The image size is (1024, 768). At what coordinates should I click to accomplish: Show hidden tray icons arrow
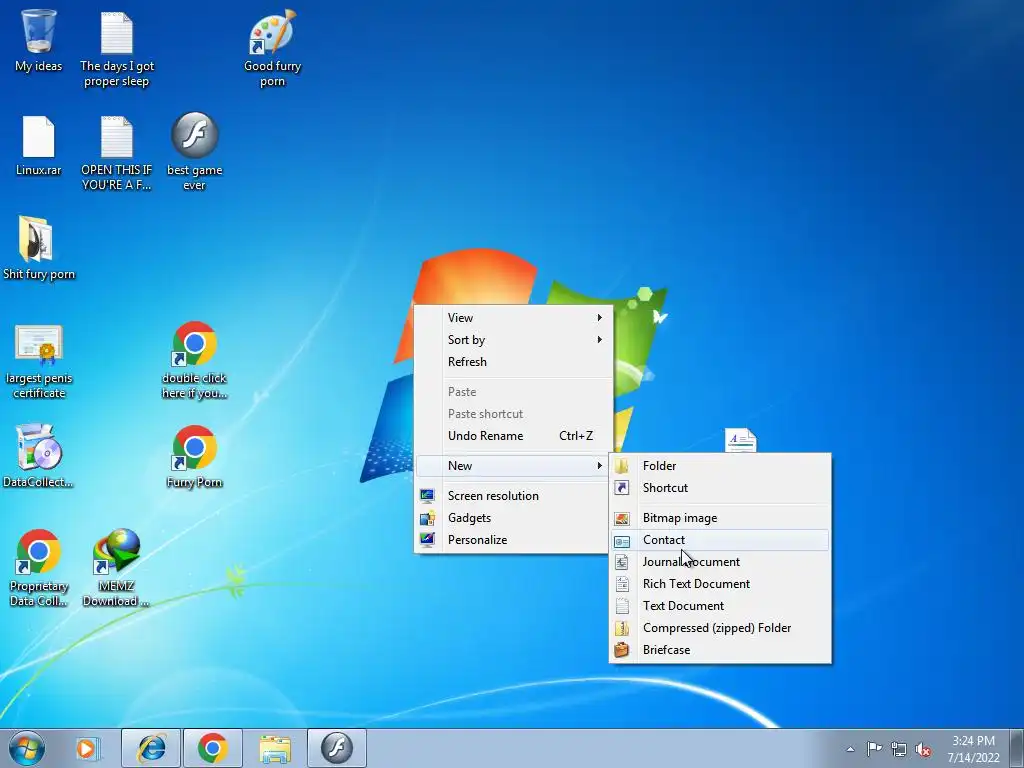click(x=850, y=749)
